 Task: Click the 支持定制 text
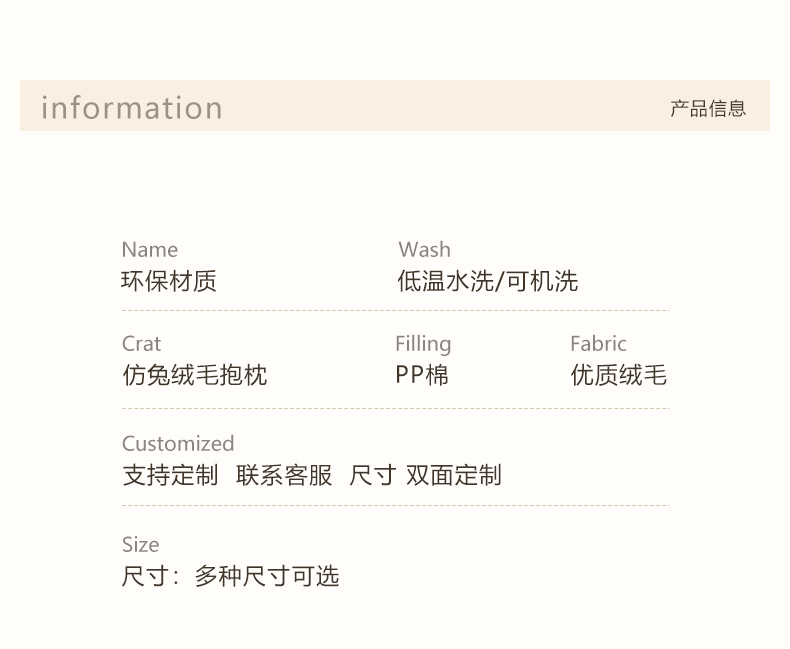(170, 475)
